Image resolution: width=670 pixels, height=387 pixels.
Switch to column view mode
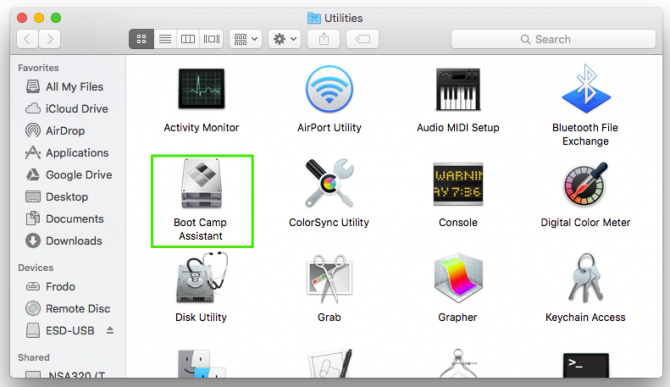pyautogui.click(x=188, y=39)
